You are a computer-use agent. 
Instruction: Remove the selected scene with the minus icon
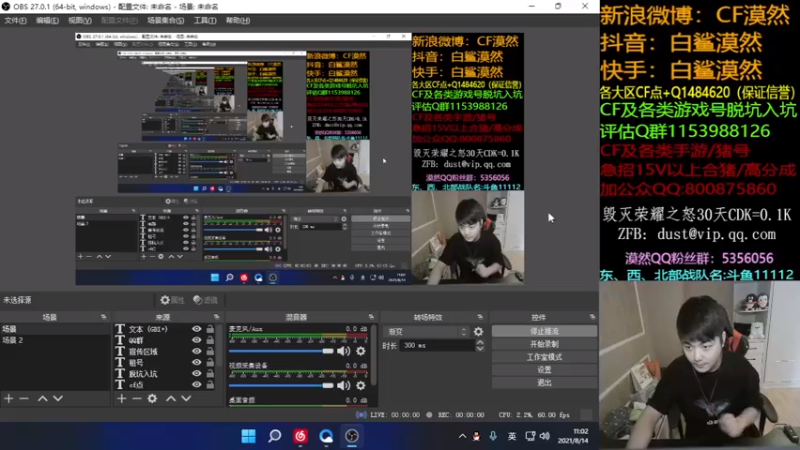click(x=24, y=398)
